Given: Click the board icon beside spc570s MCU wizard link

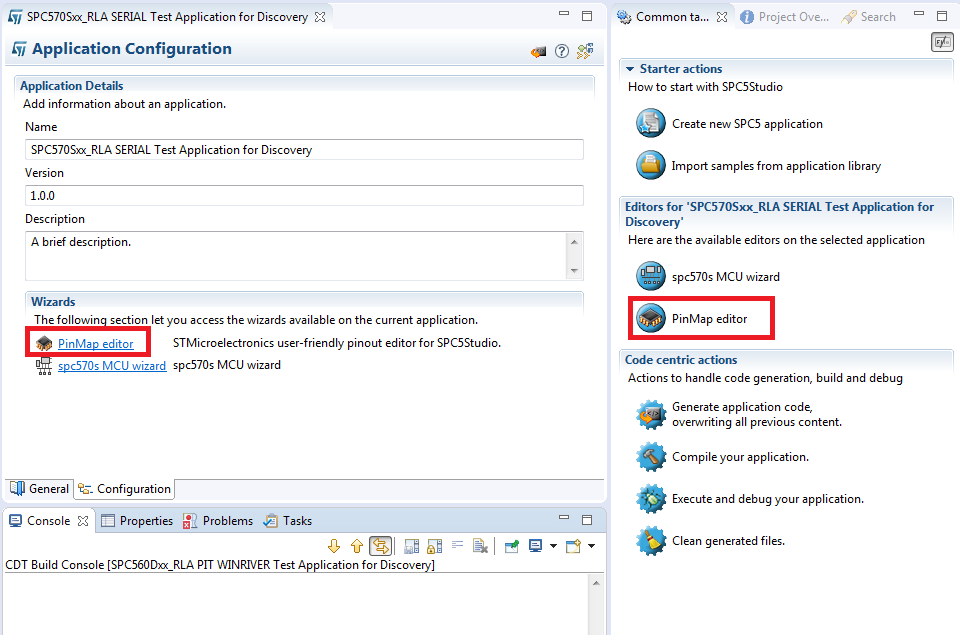Looking at the screenshot, I should click(44, 366).
